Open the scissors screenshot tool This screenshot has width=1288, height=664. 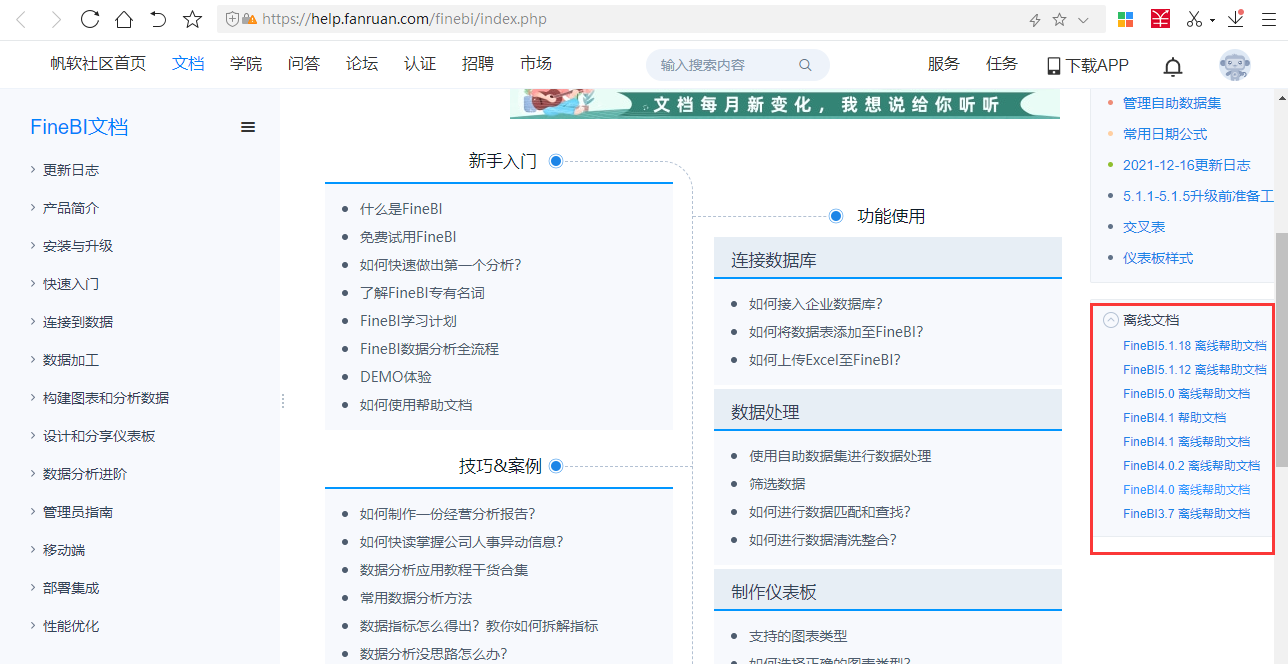pos(1194,19)
